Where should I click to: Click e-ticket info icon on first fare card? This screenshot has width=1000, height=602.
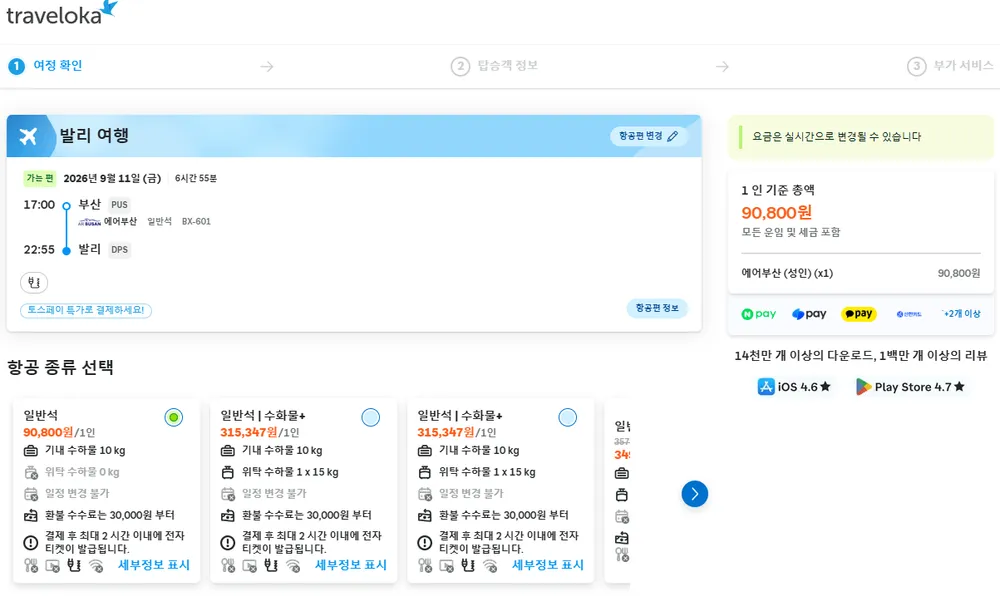pos(31,543)
